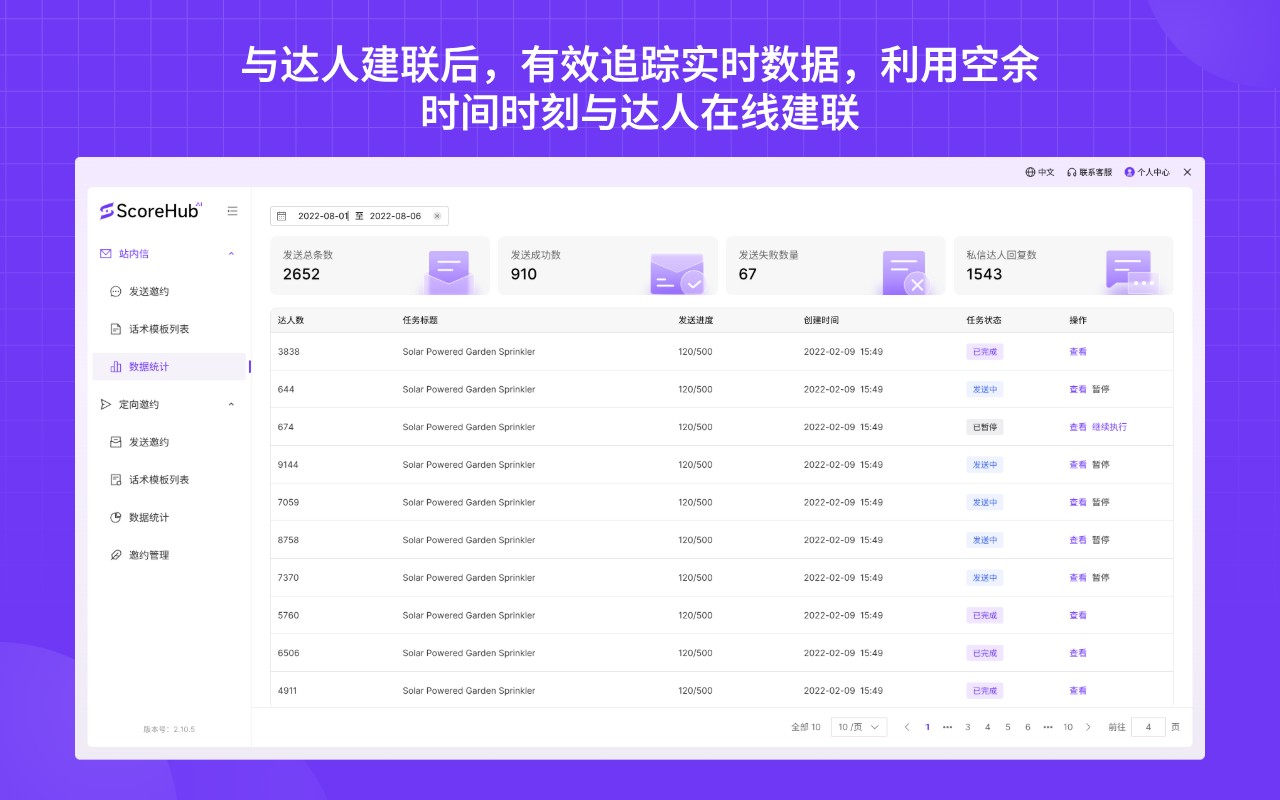Click the globe language icon

click(x=1030, y=172)
